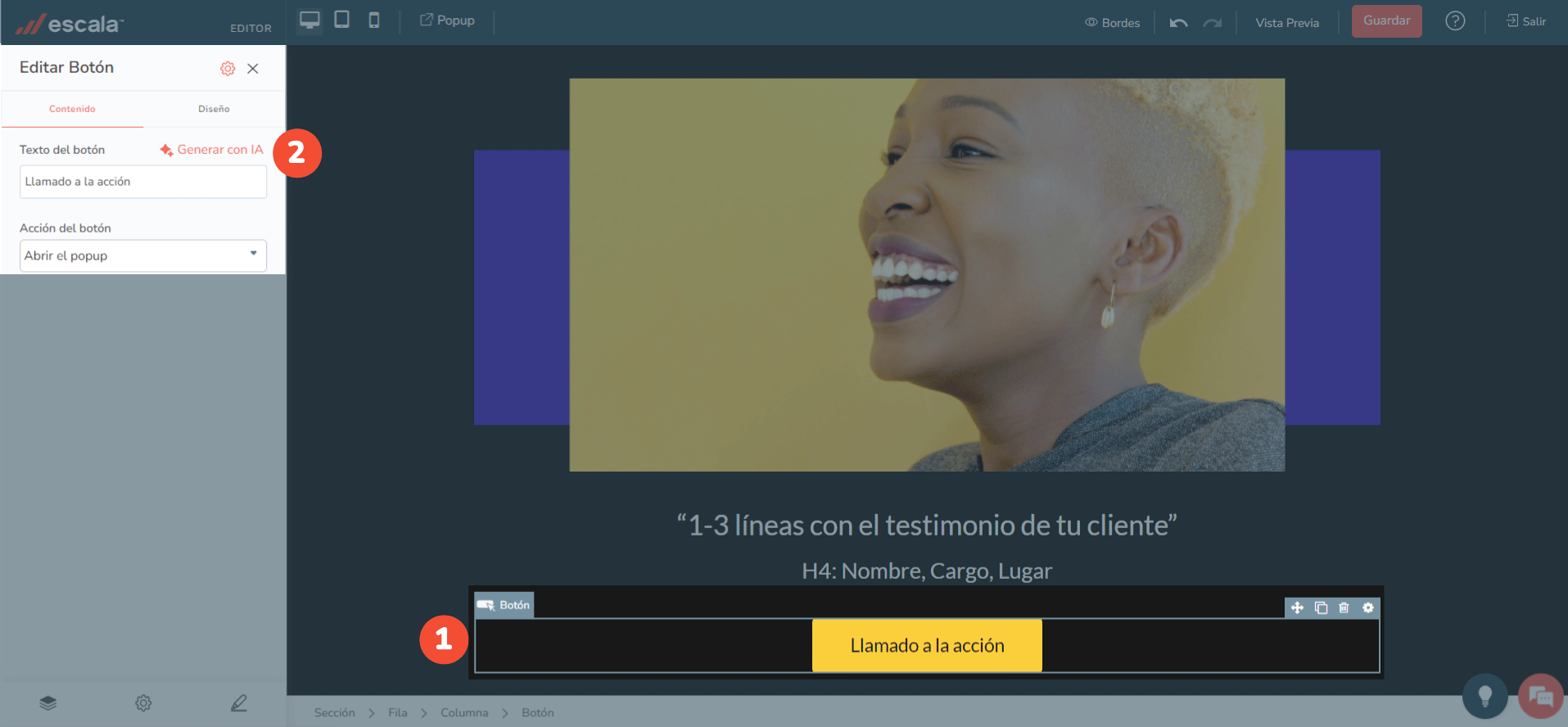Undo the last change
Image resolution: width=1568 pixels, height=727 pixels.
click(x=1178, y=23)
